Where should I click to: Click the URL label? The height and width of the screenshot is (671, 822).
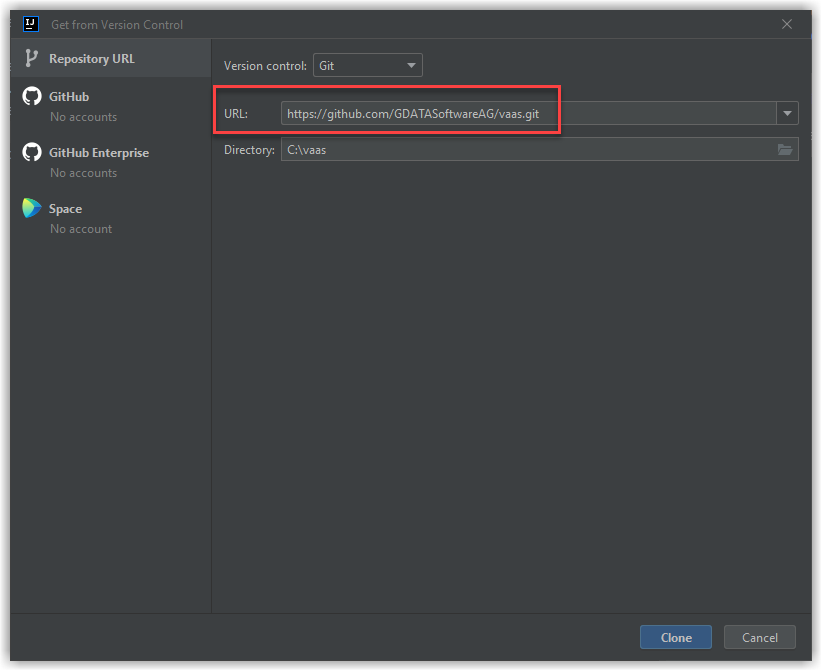(236, 114)
